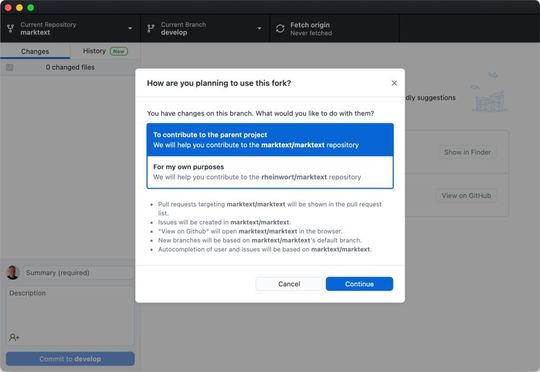Viewport: 540px width, 372px height.
Task: Click the branch icon next to develop
Action: [x=150, y=28]
